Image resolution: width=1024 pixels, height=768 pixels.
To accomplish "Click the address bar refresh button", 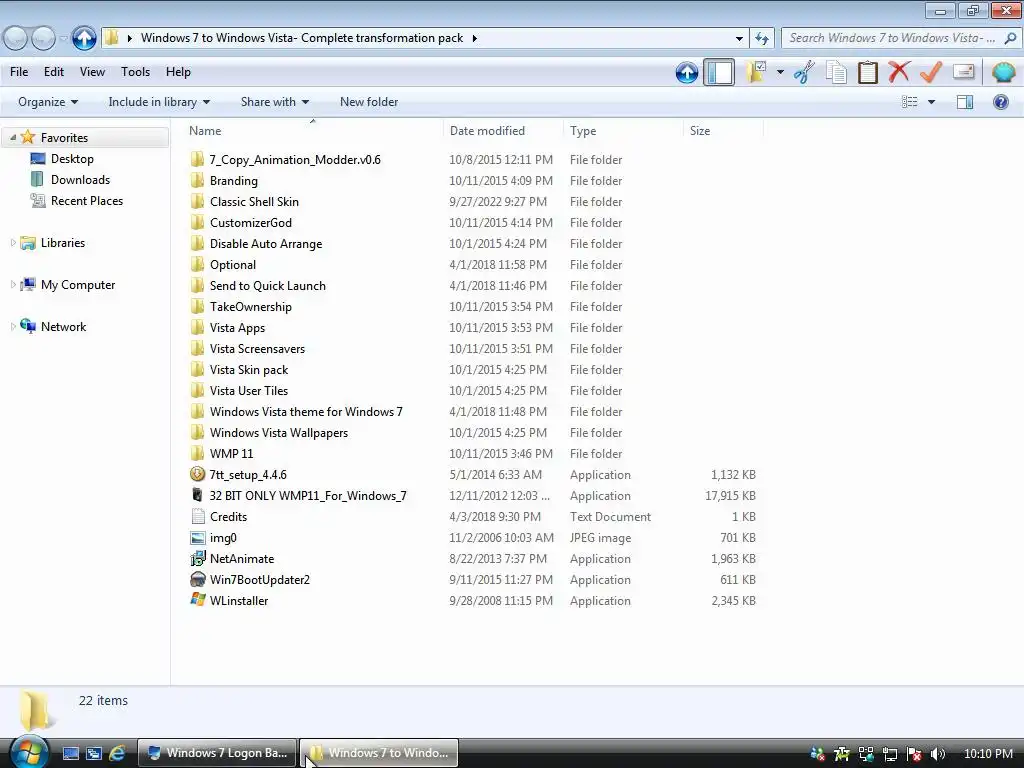I will coord(762,39).
